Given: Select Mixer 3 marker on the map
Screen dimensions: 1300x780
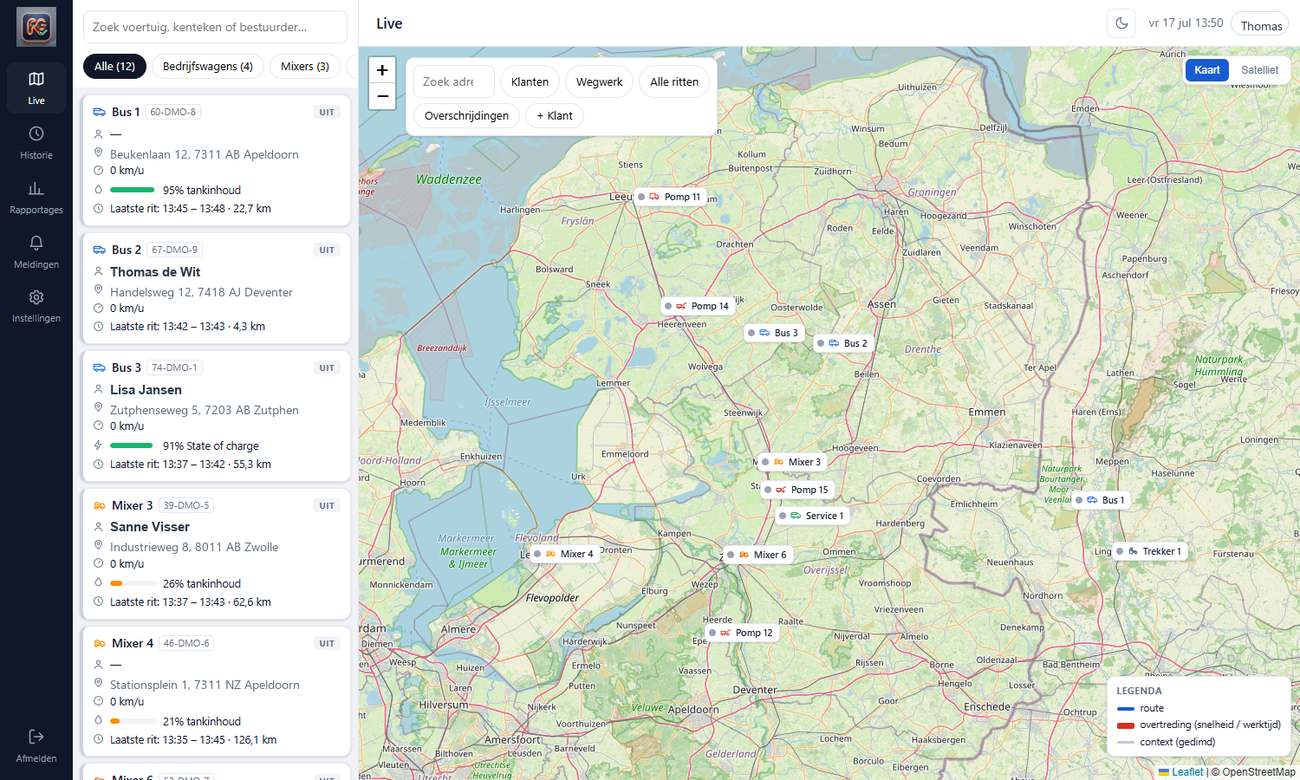Looking at the screenshot, I should 793,462.
